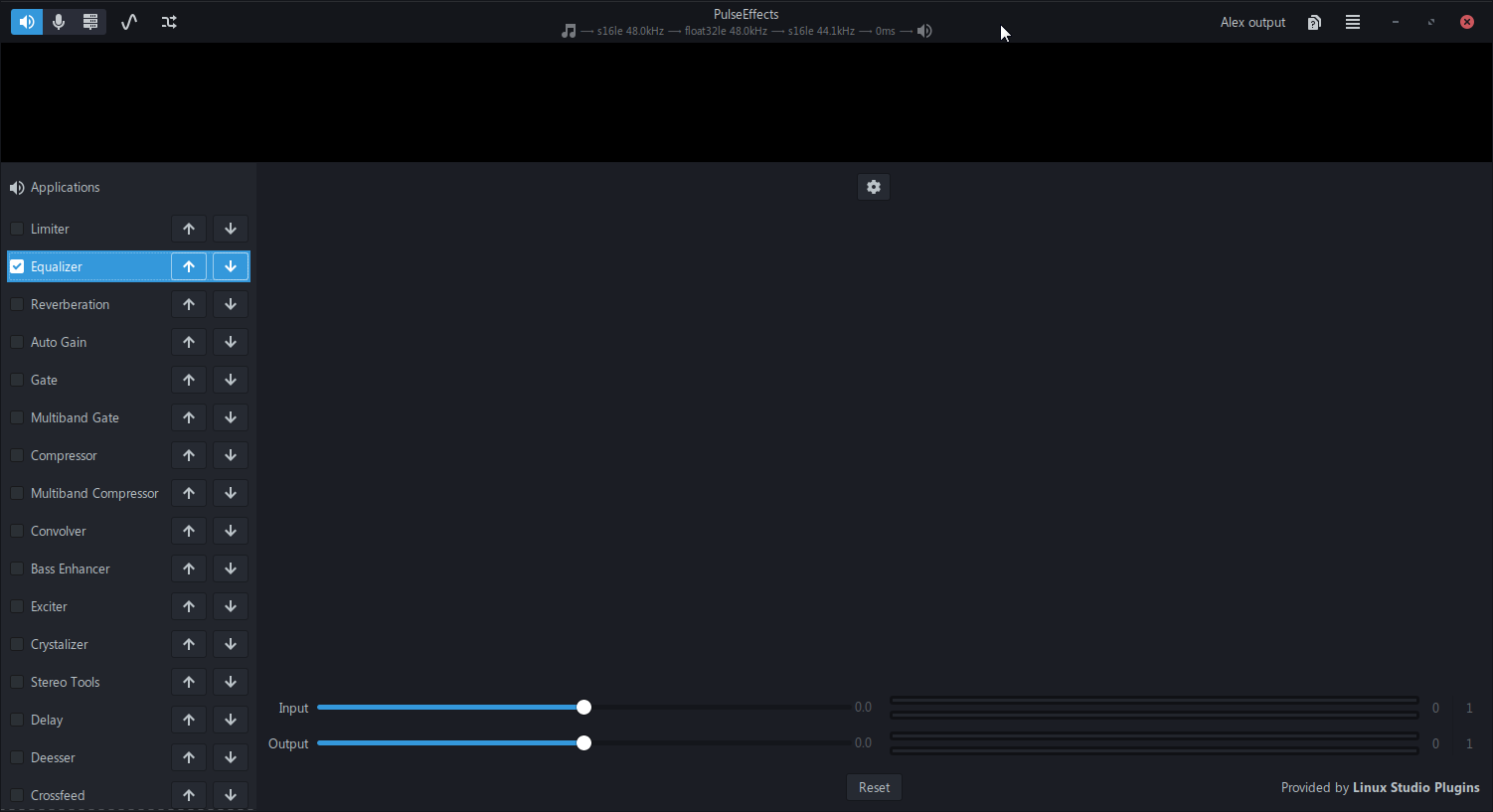This screenshot has height=812, width=1493.
Task: Move Auto Gain down in the list
Action: (x=231, y=342)
